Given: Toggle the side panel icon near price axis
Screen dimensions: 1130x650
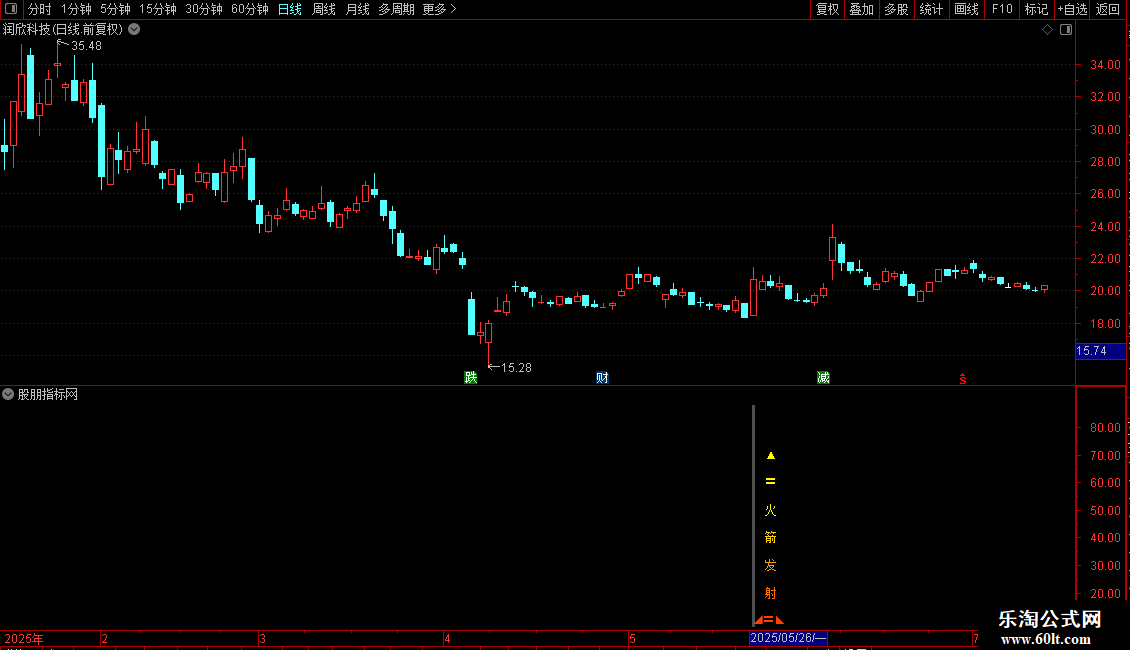Looking at the screenshot, I should tap(1066, 30).
